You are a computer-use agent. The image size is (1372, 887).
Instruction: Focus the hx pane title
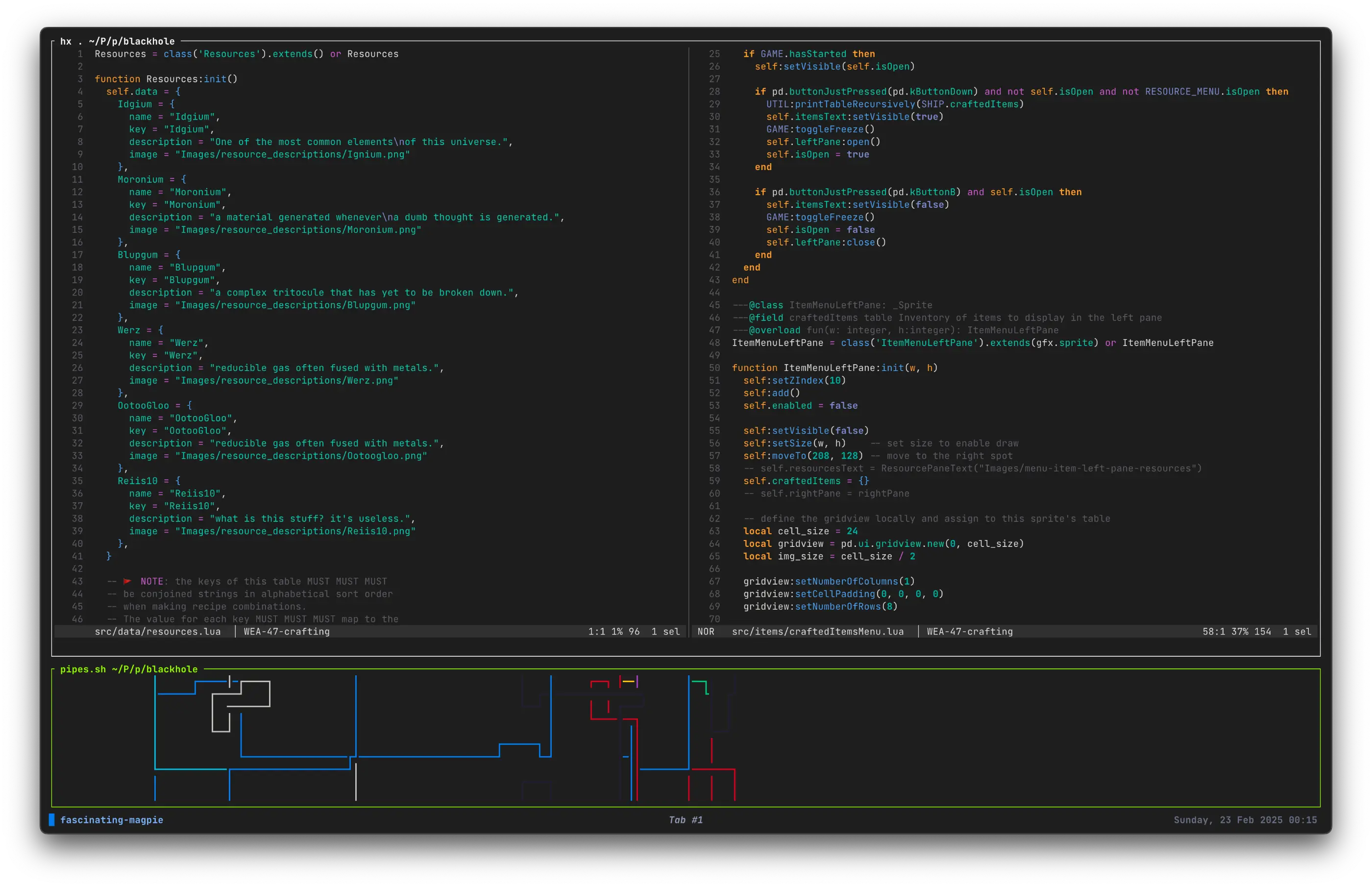[117, 41]
